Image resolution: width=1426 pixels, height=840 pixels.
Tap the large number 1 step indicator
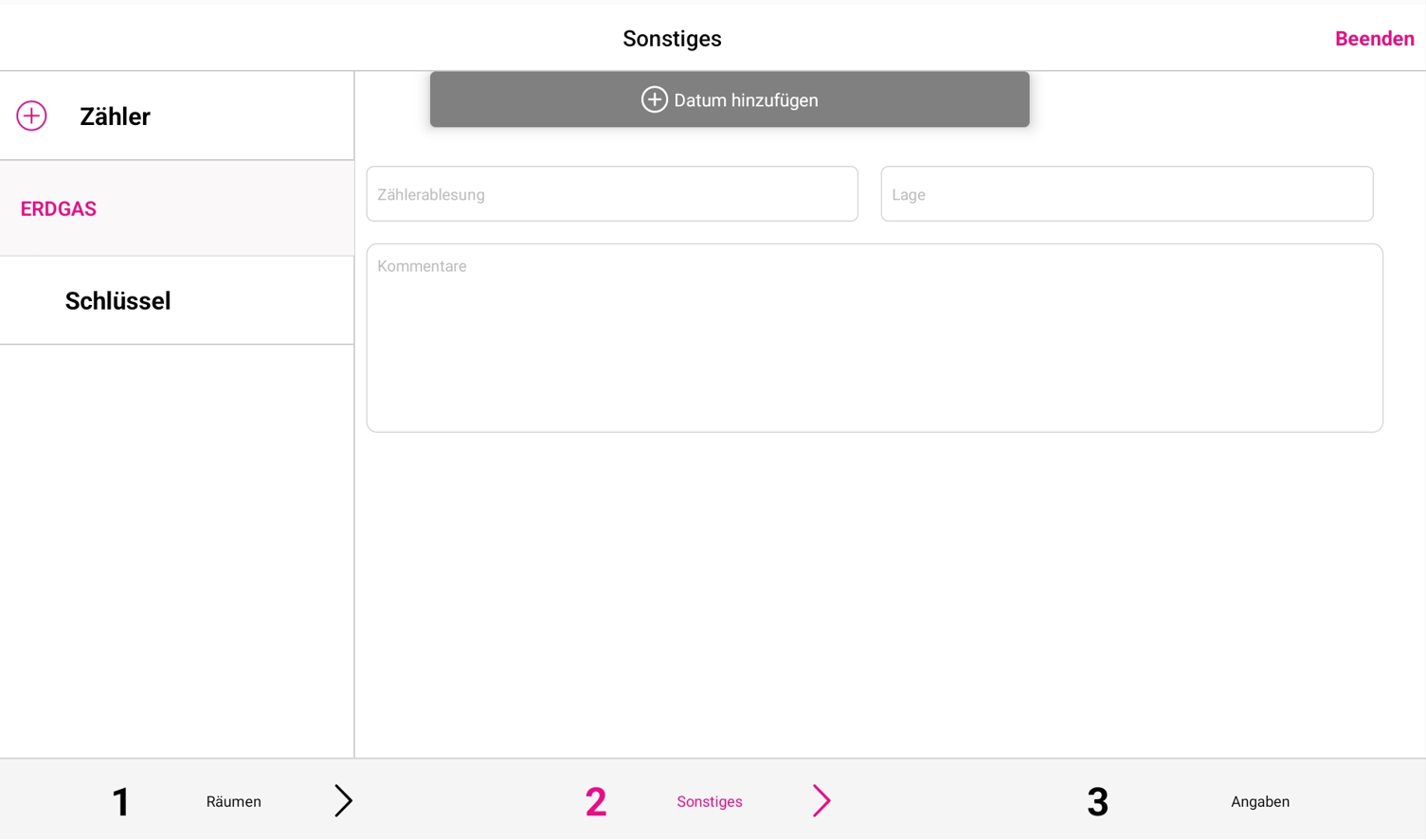tap(120, 802)
